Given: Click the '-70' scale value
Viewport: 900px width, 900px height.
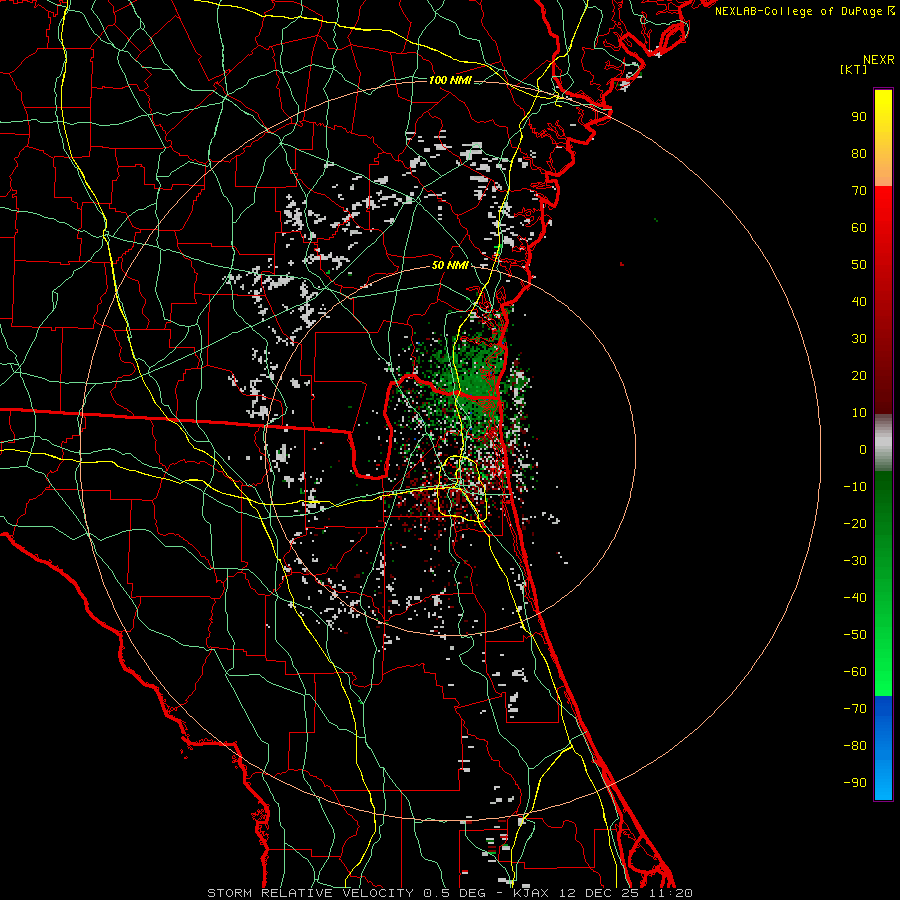Looking at the screenshot, I should pyautogui.click(x=855, y=708).
